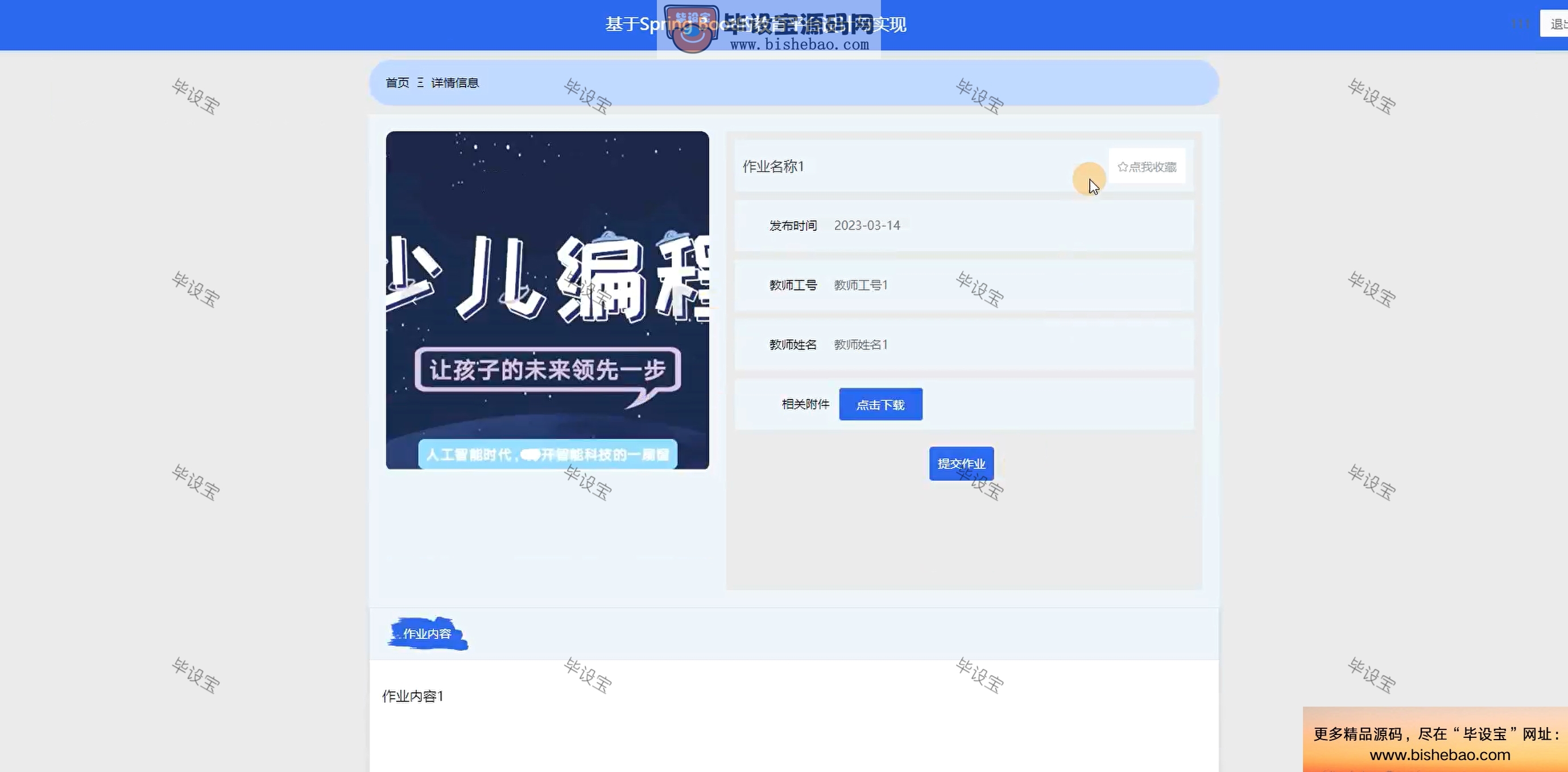Click the value 教师姓名1
Screen dimensions: 1568x772
[x=860, y=345]
